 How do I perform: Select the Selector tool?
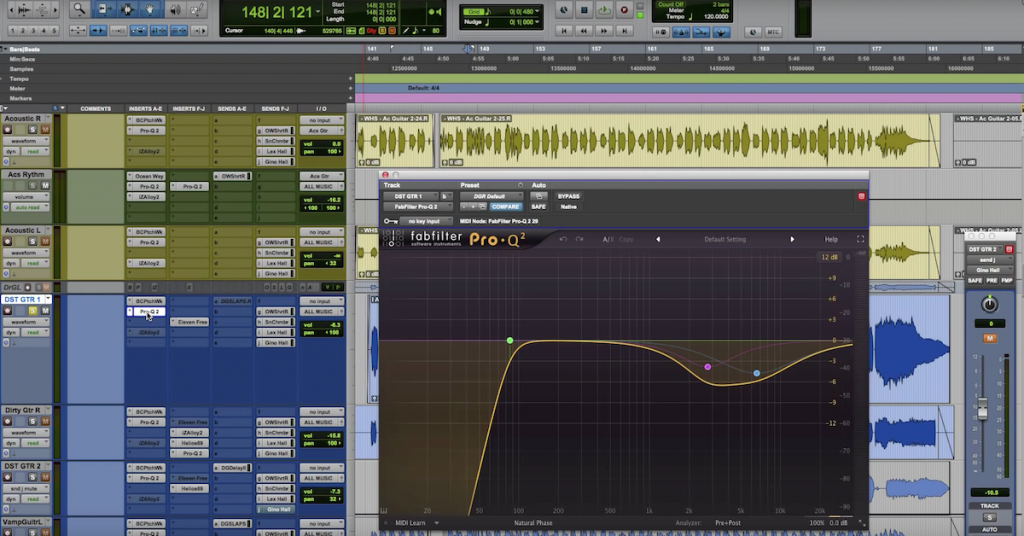127,9
